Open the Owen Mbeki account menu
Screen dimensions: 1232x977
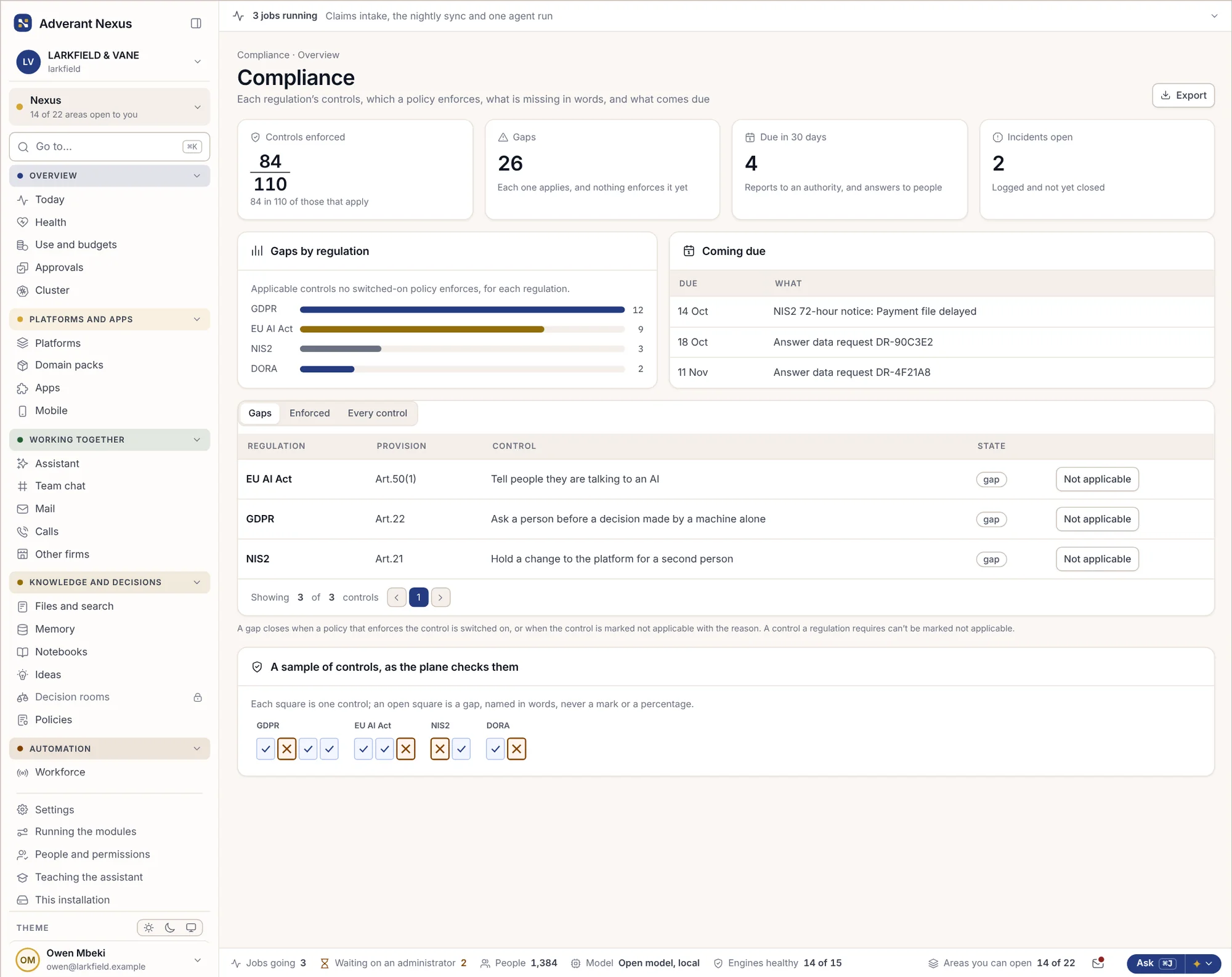110,960
